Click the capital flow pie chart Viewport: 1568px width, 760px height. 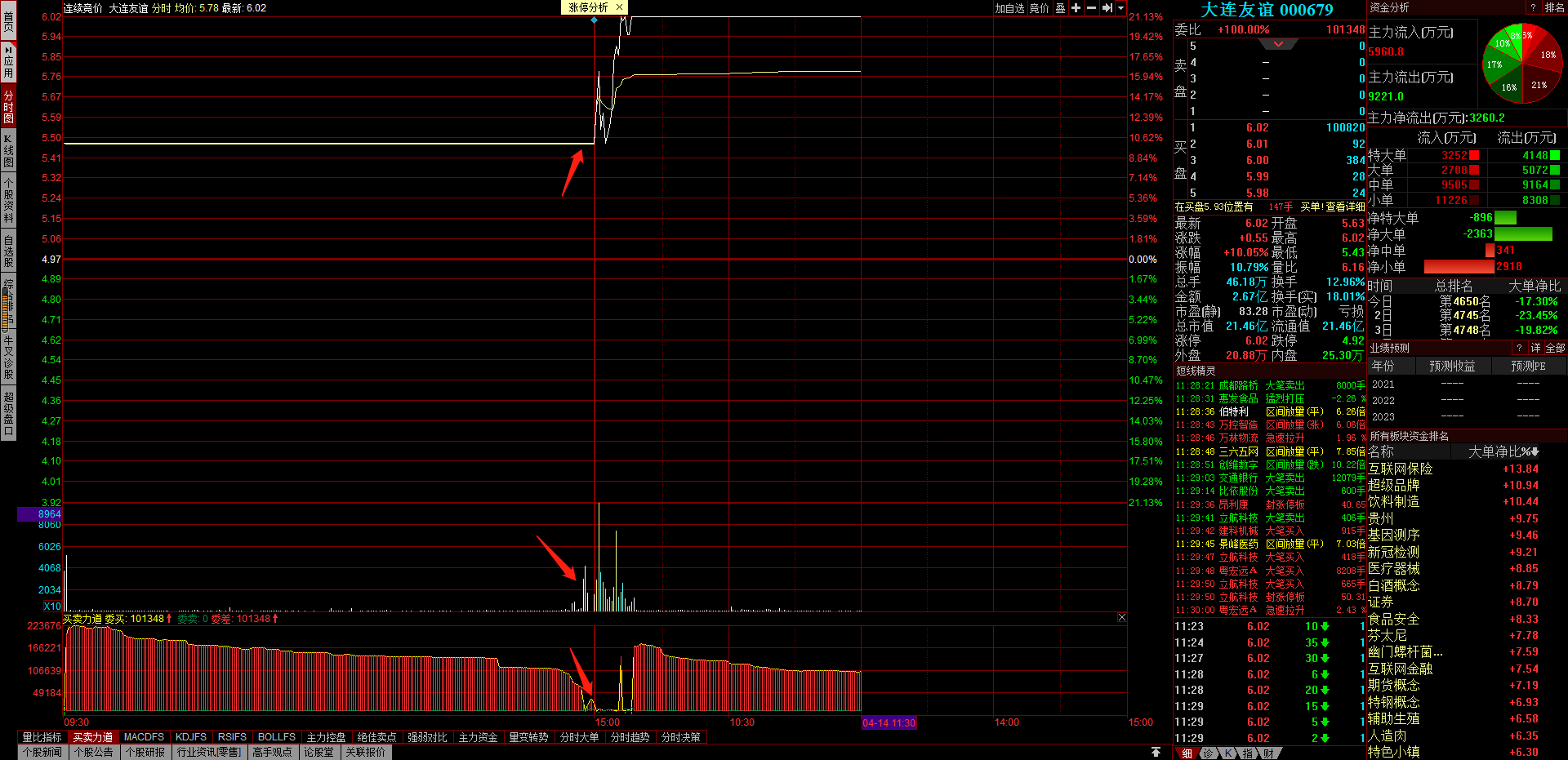1521,64
